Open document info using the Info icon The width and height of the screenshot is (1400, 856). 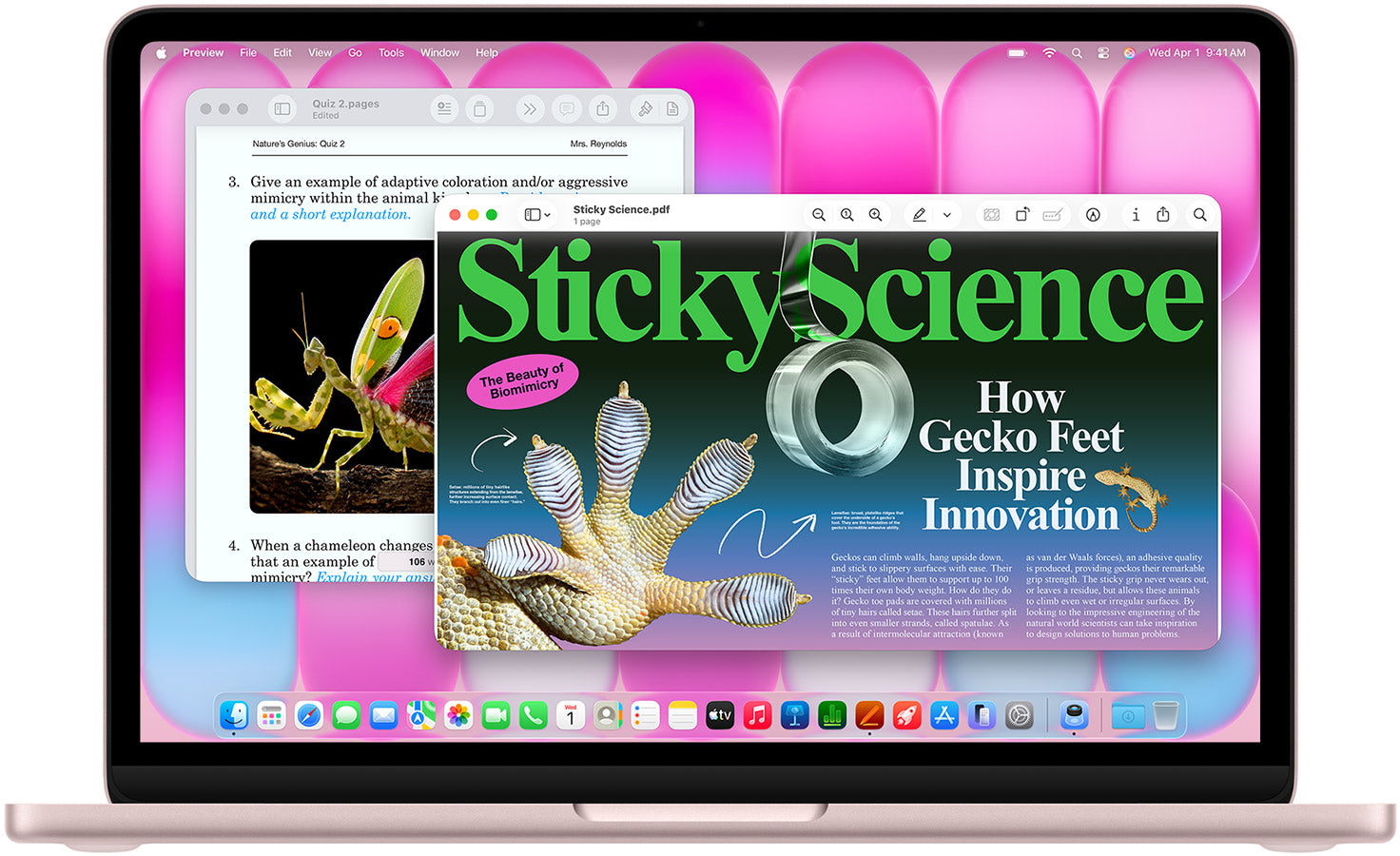coord(1136,215)
